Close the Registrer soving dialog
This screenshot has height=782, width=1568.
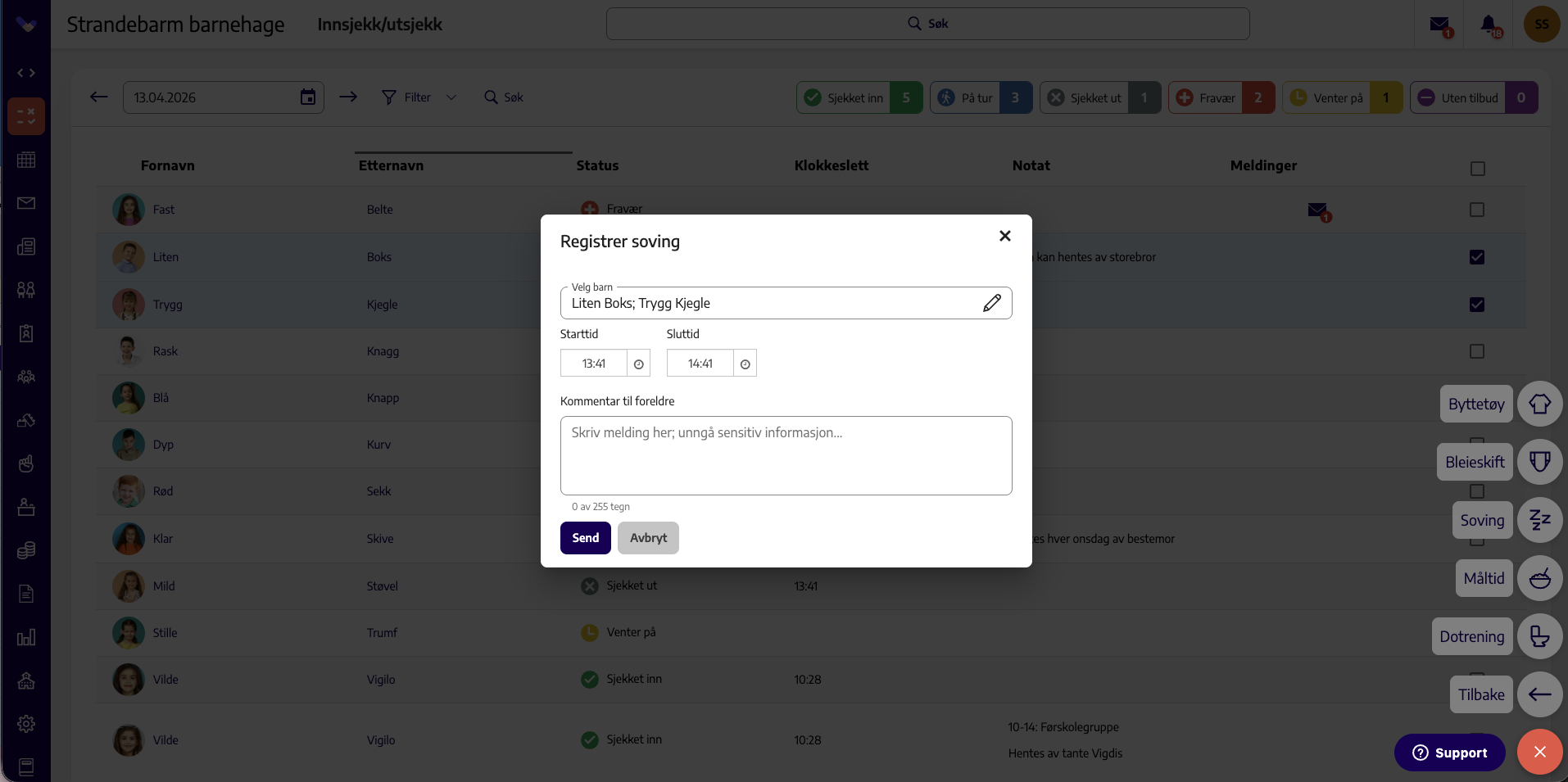pyautogui.click(x=1005, y=236)
